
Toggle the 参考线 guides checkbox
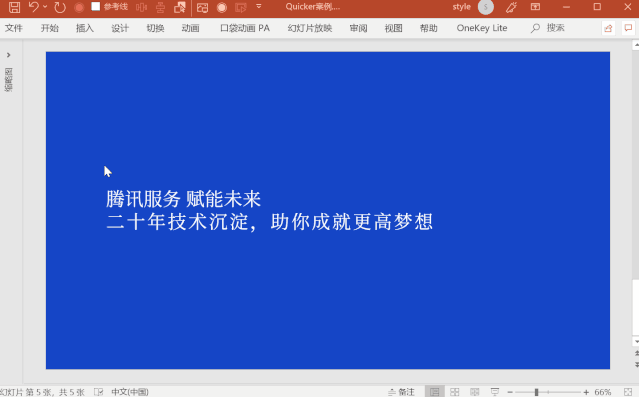point(95,7)
